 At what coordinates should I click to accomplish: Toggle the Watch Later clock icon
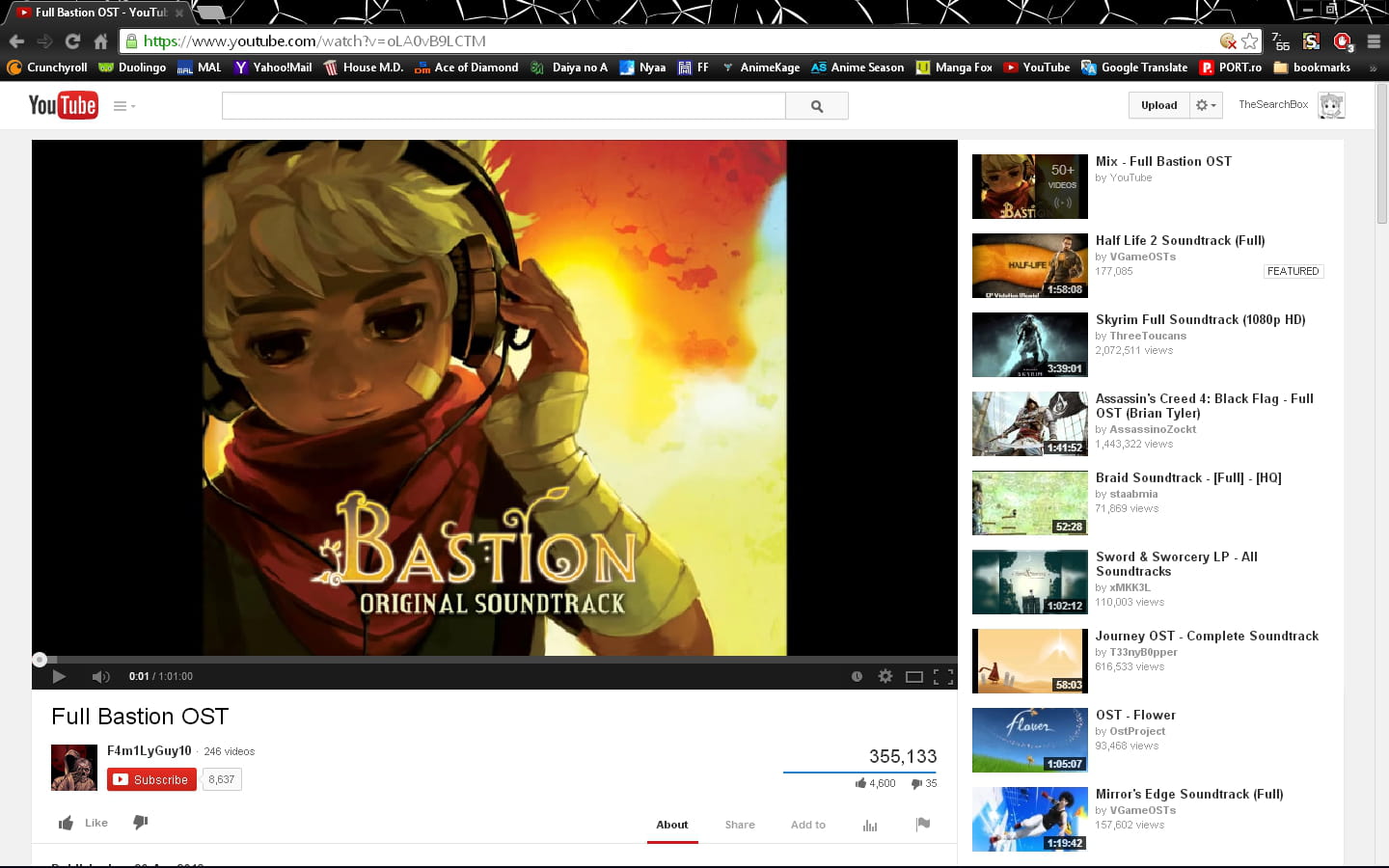pyautogui.click(x=857, y=676)
